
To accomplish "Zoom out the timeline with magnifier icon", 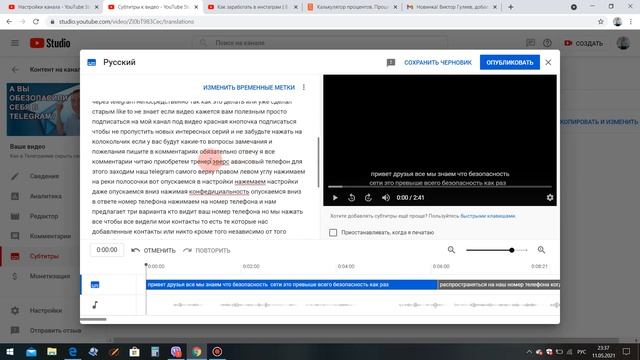I will 451,250.
